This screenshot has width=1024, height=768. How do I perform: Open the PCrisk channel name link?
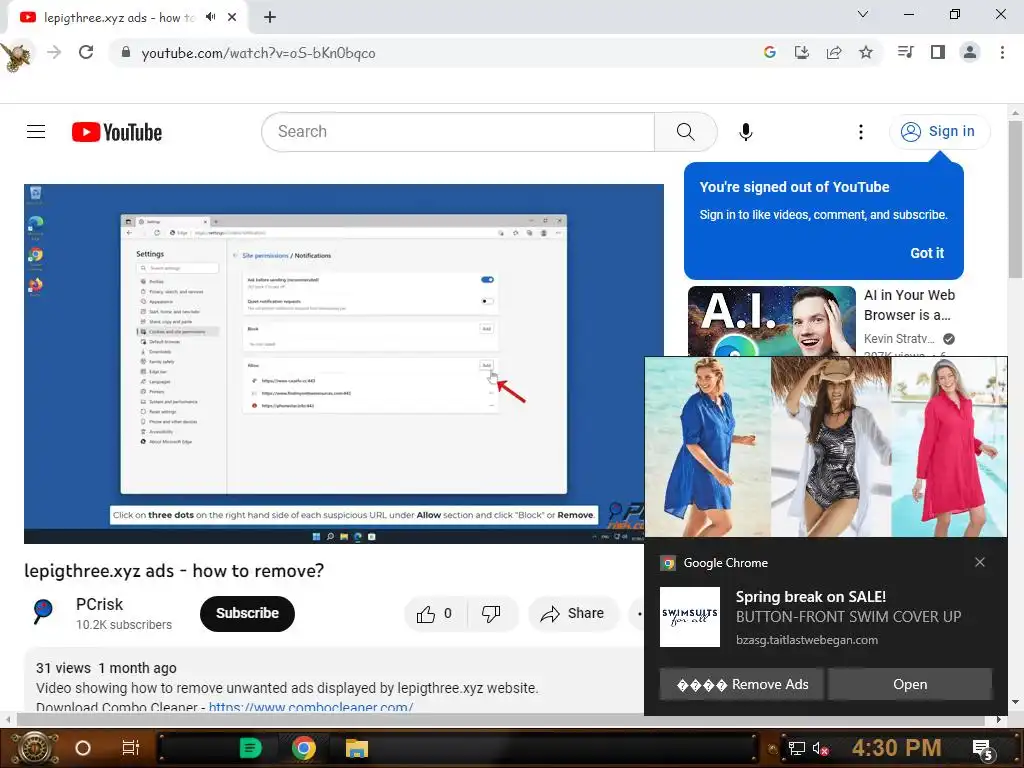(x=99, y=605)
